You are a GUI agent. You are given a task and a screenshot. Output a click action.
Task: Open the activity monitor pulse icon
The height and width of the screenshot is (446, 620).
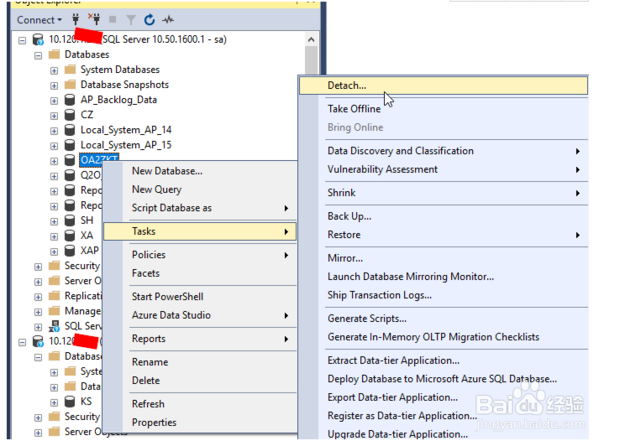tap(168, 19)
